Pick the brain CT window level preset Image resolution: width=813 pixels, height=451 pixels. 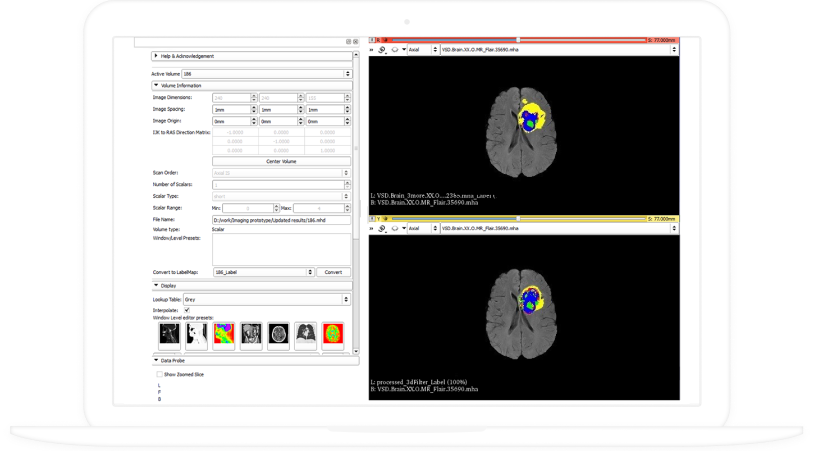276,334
